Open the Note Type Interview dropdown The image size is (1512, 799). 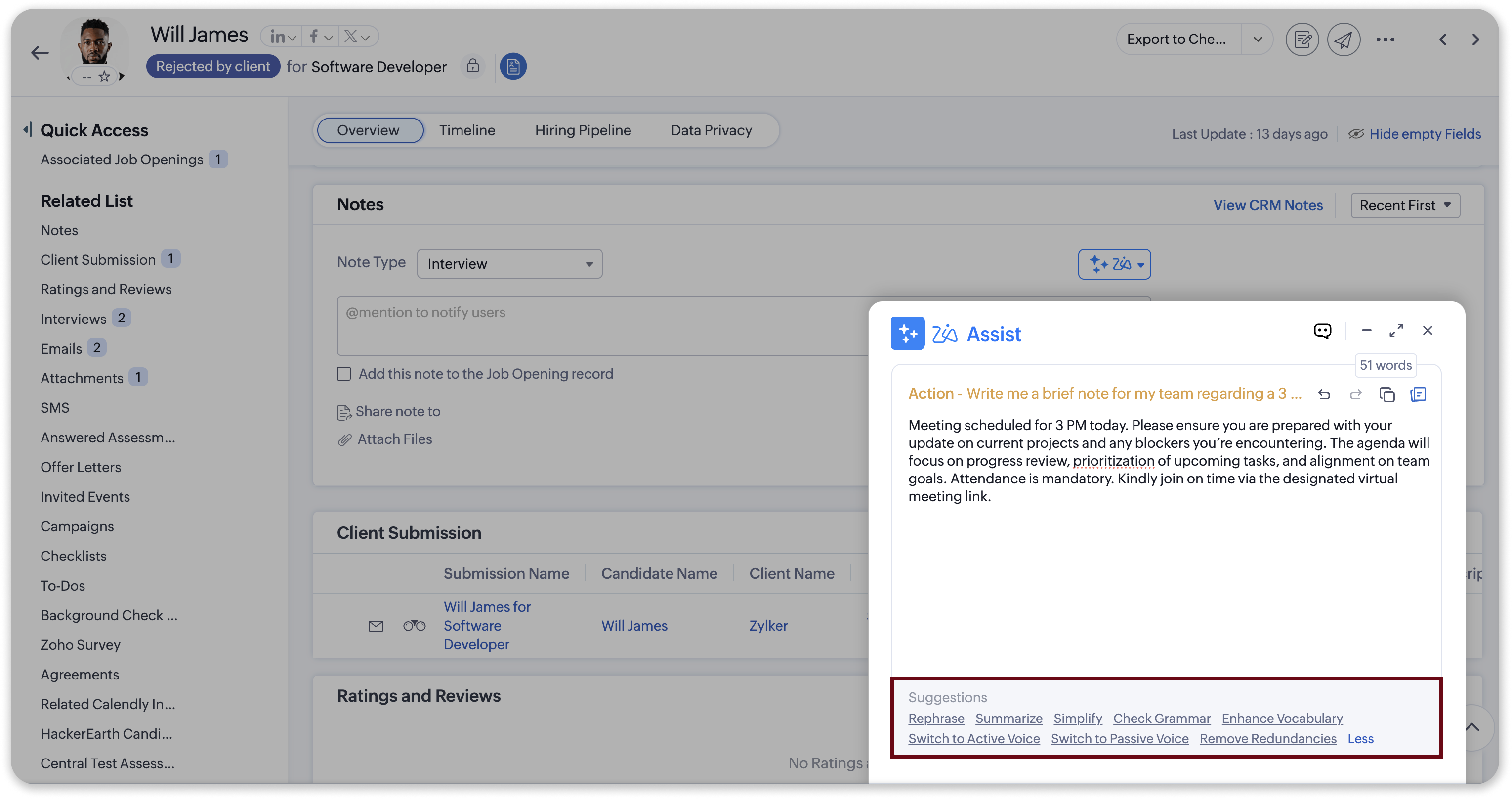509,264
